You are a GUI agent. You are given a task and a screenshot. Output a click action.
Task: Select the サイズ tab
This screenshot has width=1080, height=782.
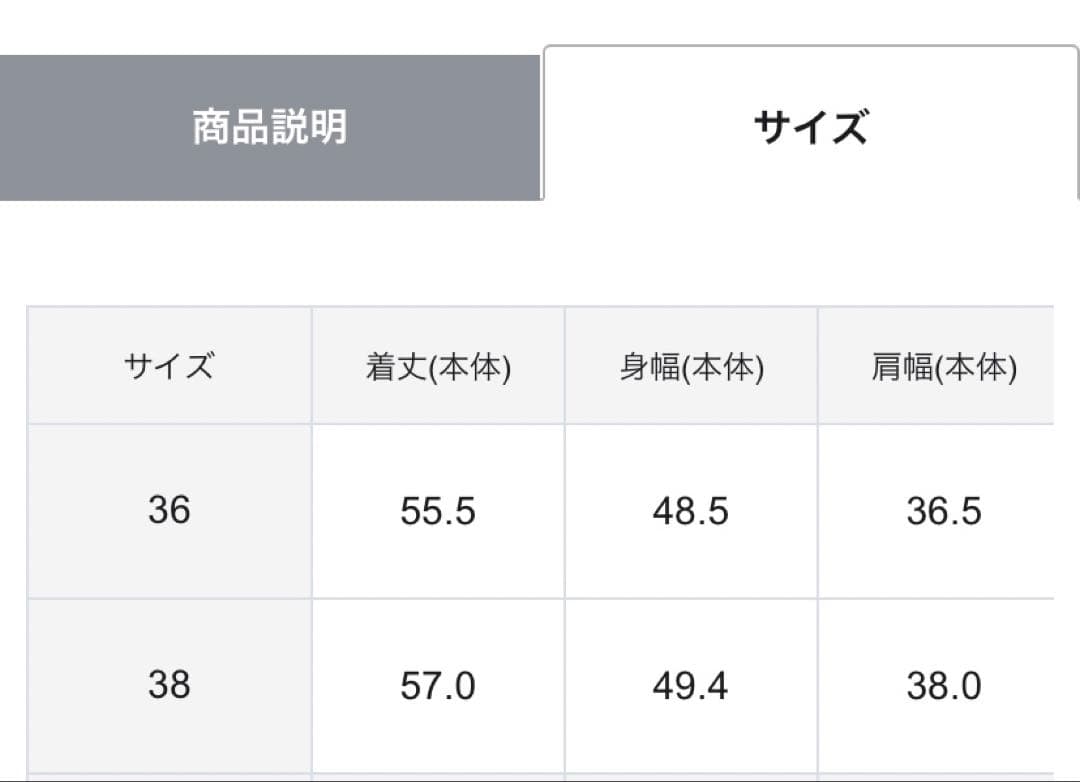pyautogui.click(x=810, y=128)
